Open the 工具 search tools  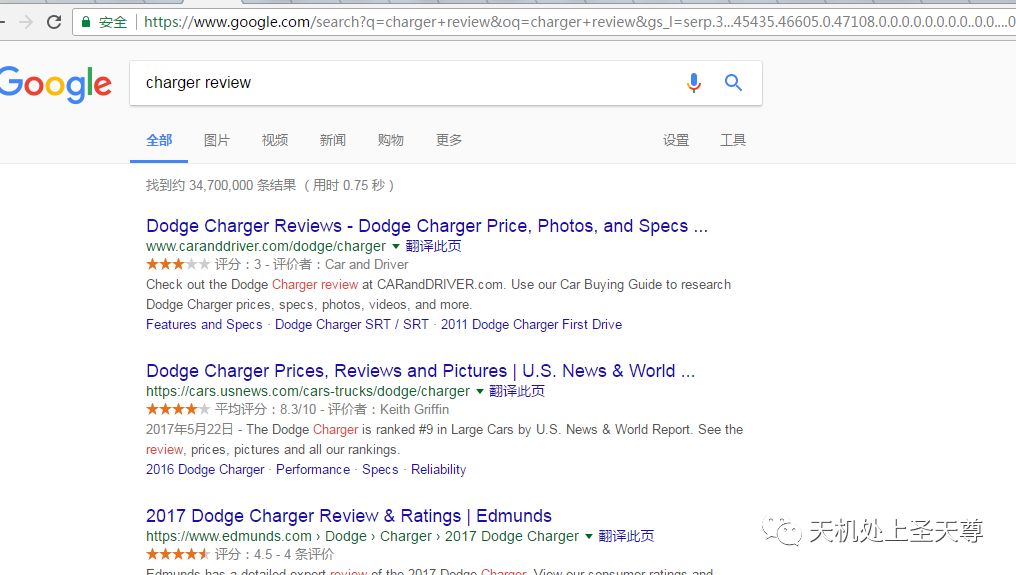tap(733, 140)
